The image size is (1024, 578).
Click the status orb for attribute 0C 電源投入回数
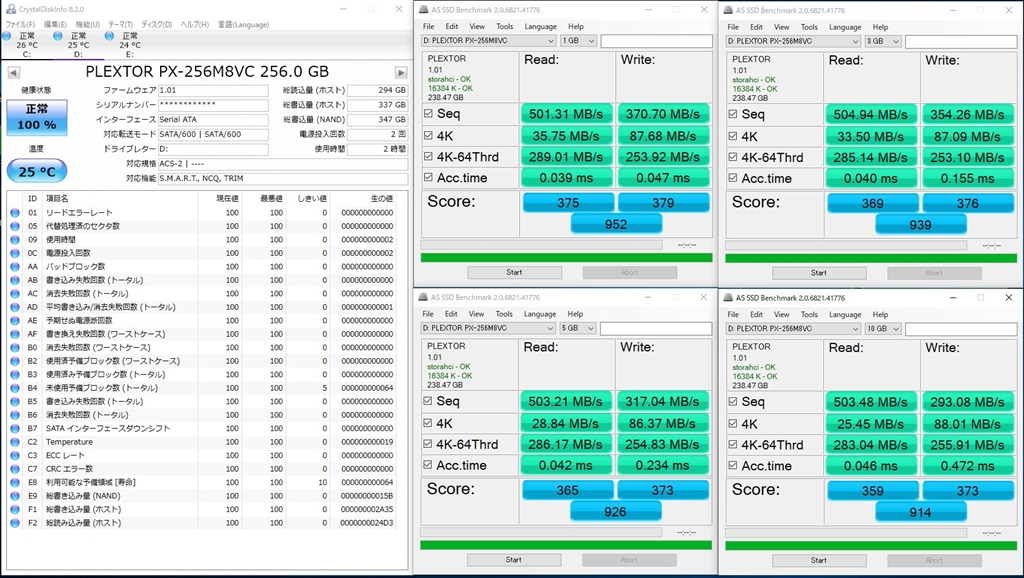15,253
